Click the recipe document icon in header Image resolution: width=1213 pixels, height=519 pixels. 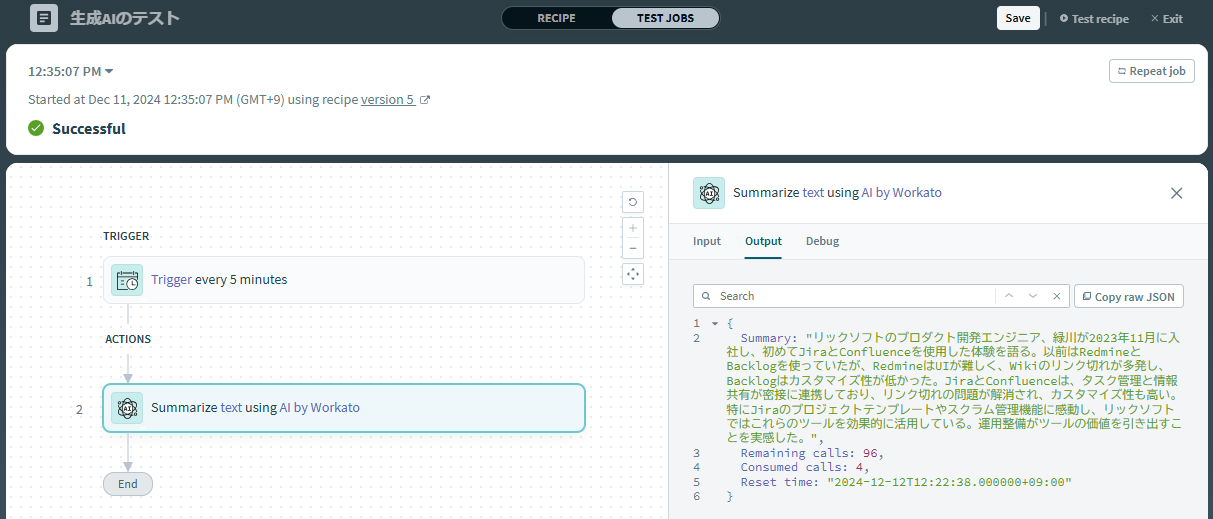[44, 18]
